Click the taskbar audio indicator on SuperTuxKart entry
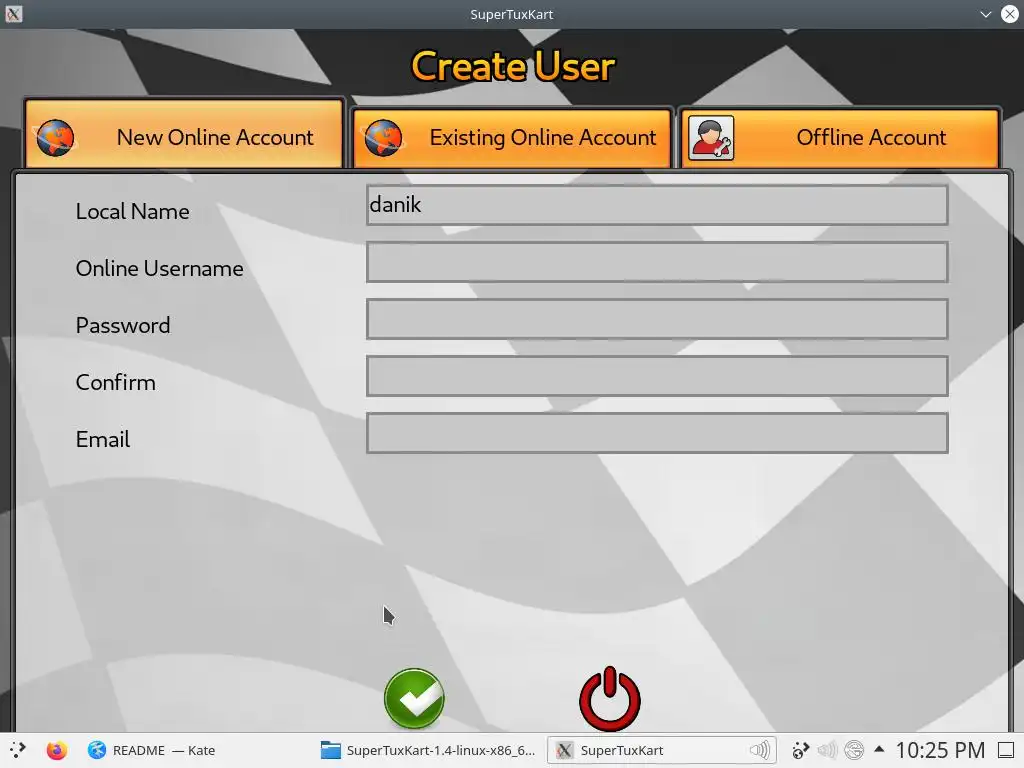1024x768 pixels. 759,750
